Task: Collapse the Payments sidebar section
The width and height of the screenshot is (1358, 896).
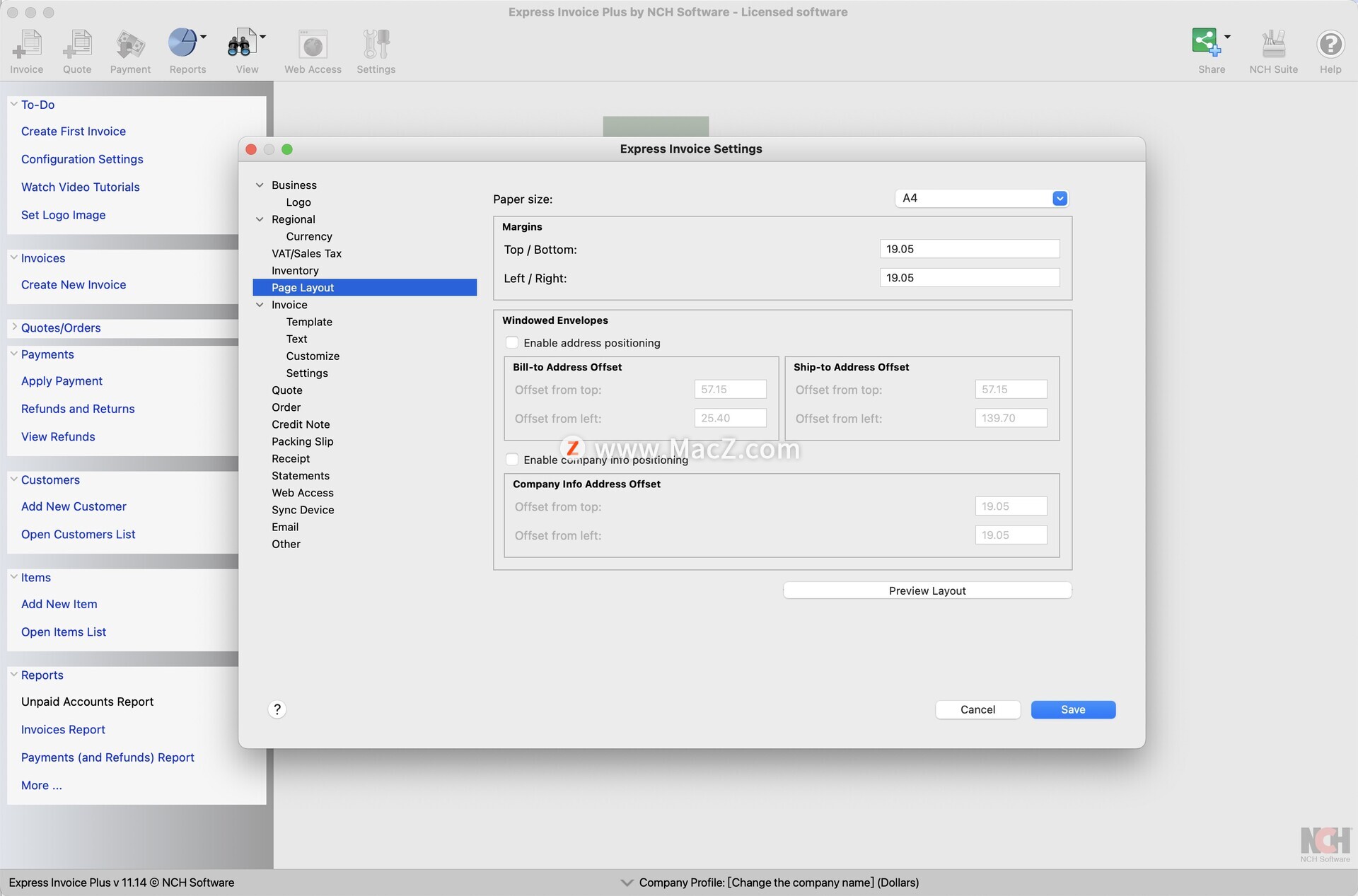Action: click(13, 354)
